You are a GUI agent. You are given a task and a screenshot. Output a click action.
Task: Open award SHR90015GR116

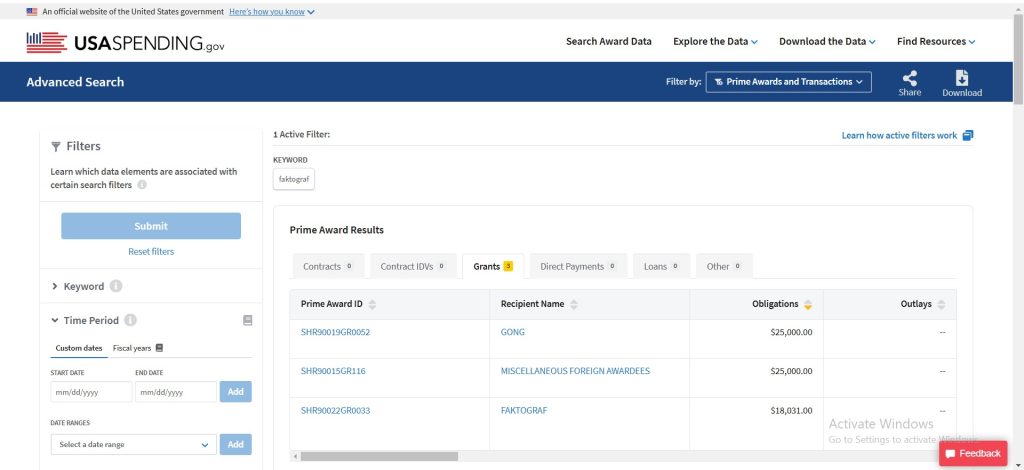[333, 371]
